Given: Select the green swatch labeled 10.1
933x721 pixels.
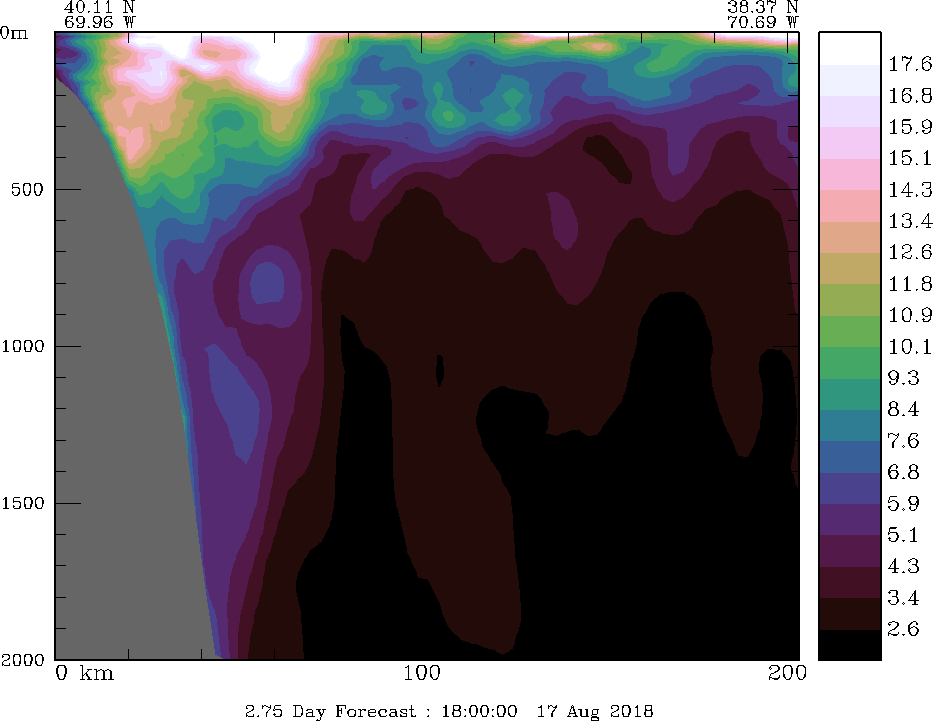Looking at the screenshot, I should point(850,331).
